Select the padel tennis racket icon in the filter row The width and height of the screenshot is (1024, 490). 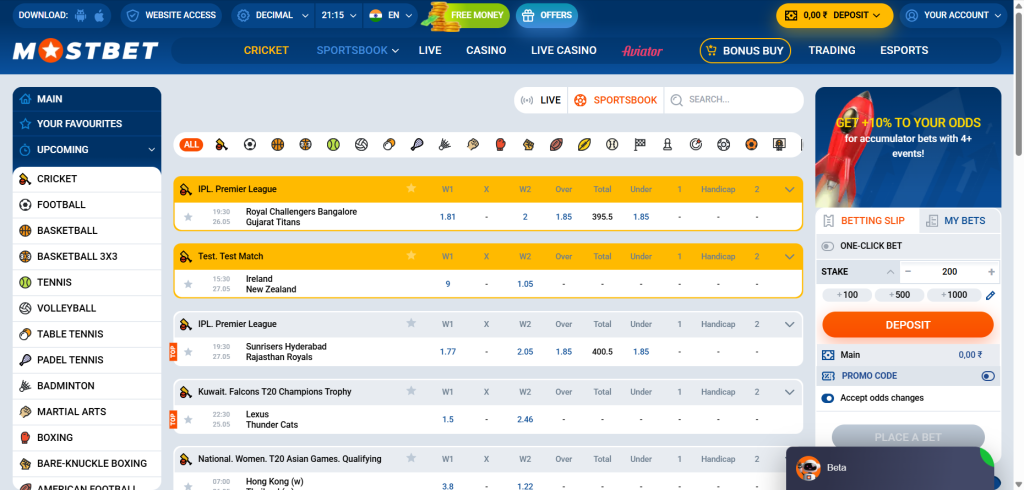417,144
